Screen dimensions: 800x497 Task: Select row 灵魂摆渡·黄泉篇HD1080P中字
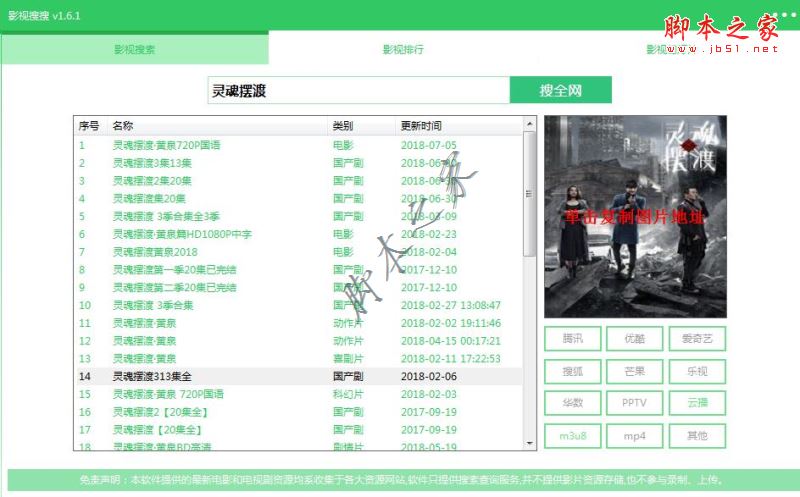click(x=298, y=234)
